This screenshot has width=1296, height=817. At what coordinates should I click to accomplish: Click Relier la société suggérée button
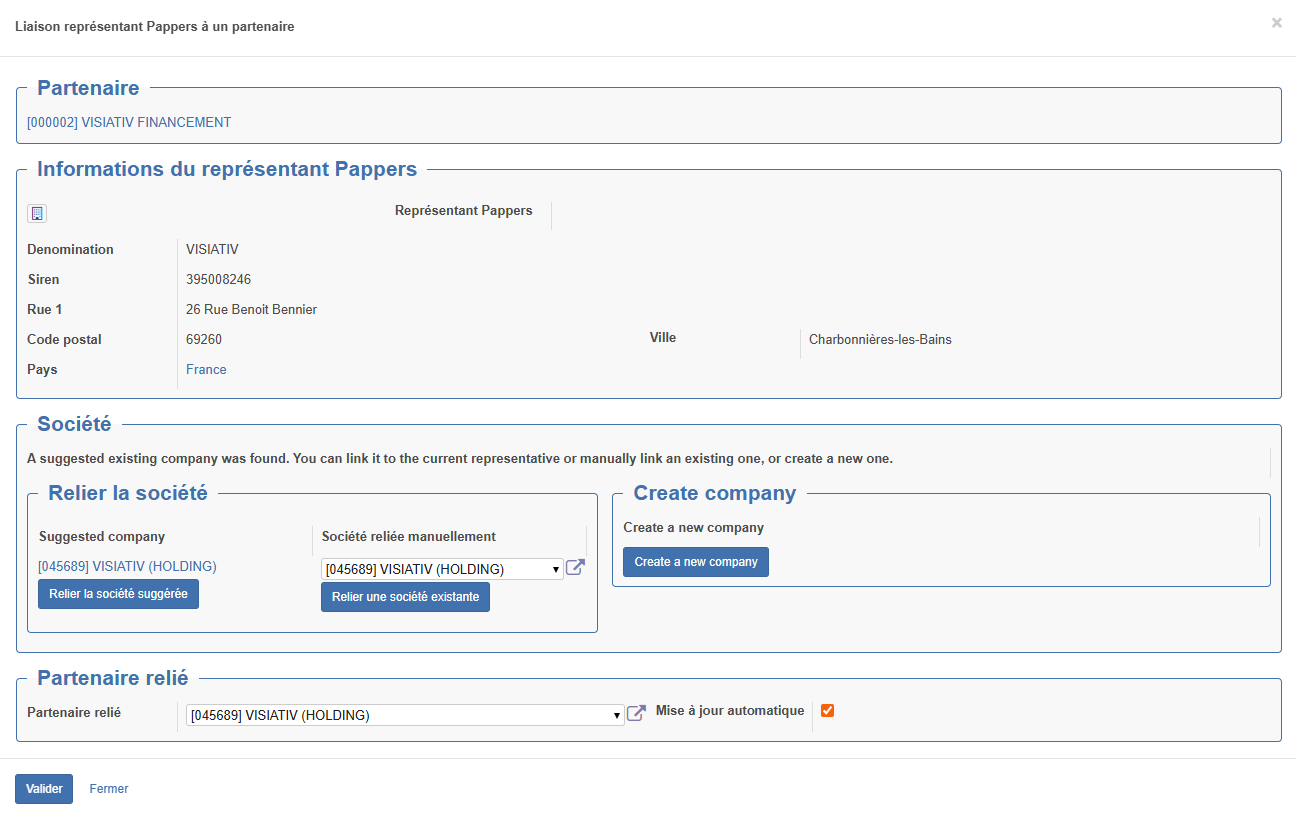point(119,594)
